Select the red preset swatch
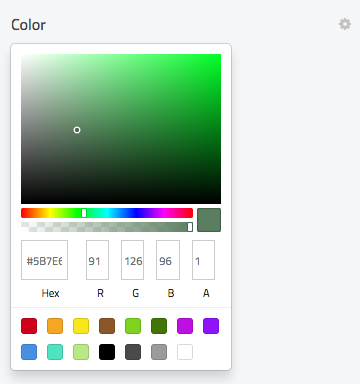Screen dimensions: 360x384 coord(29,326)
